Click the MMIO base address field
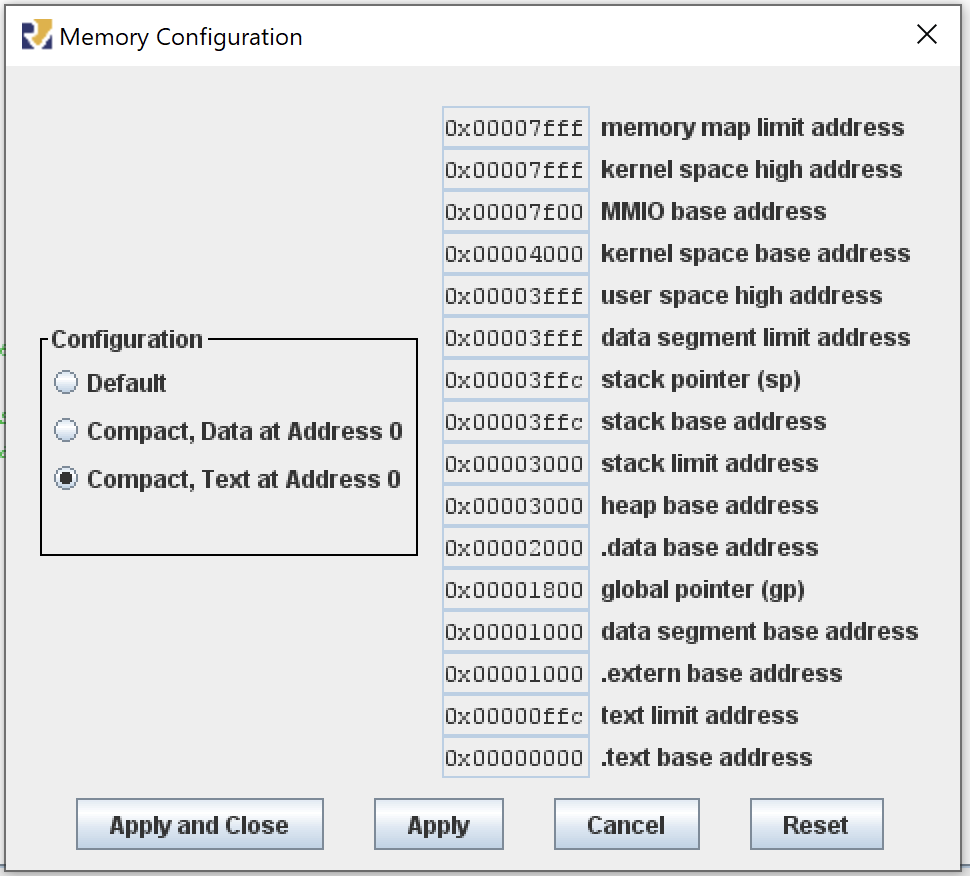The width and height of the screenshot is (970, 876). point(515,211)
